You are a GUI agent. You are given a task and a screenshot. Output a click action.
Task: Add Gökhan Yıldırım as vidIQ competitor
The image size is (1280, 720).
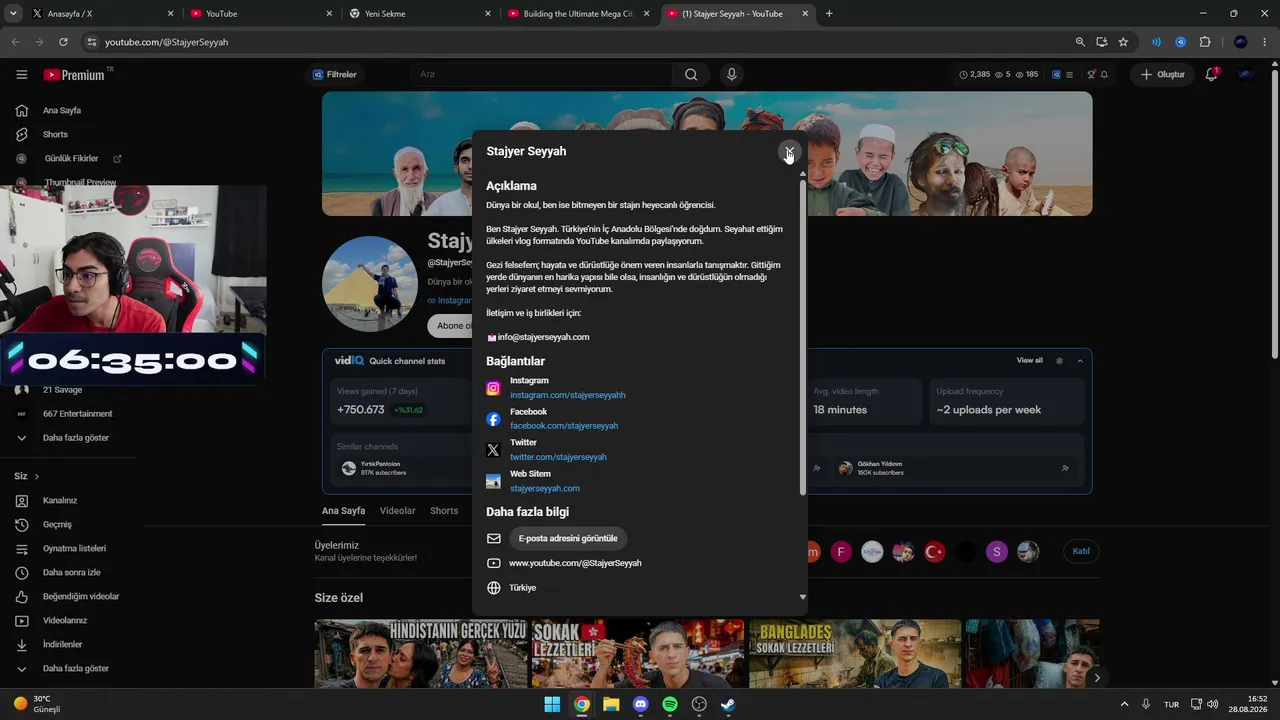1065,468
